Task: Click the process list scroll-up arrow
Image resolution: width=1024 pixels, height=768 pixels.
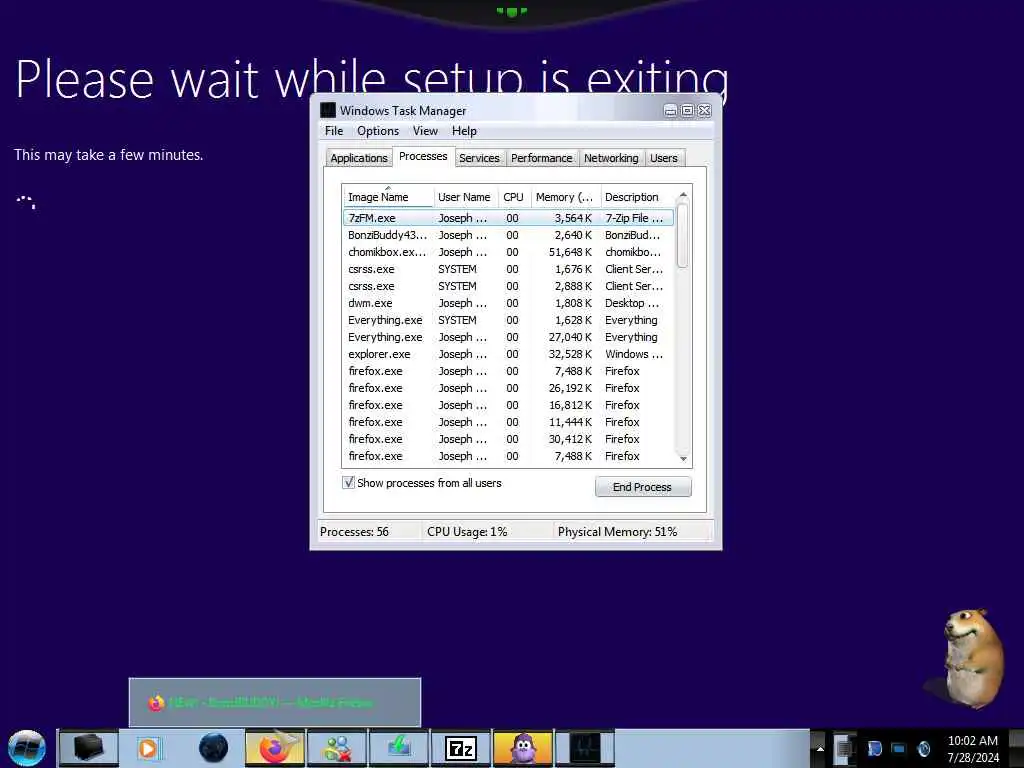Action: pyautogui.click(x=683, y=195)
